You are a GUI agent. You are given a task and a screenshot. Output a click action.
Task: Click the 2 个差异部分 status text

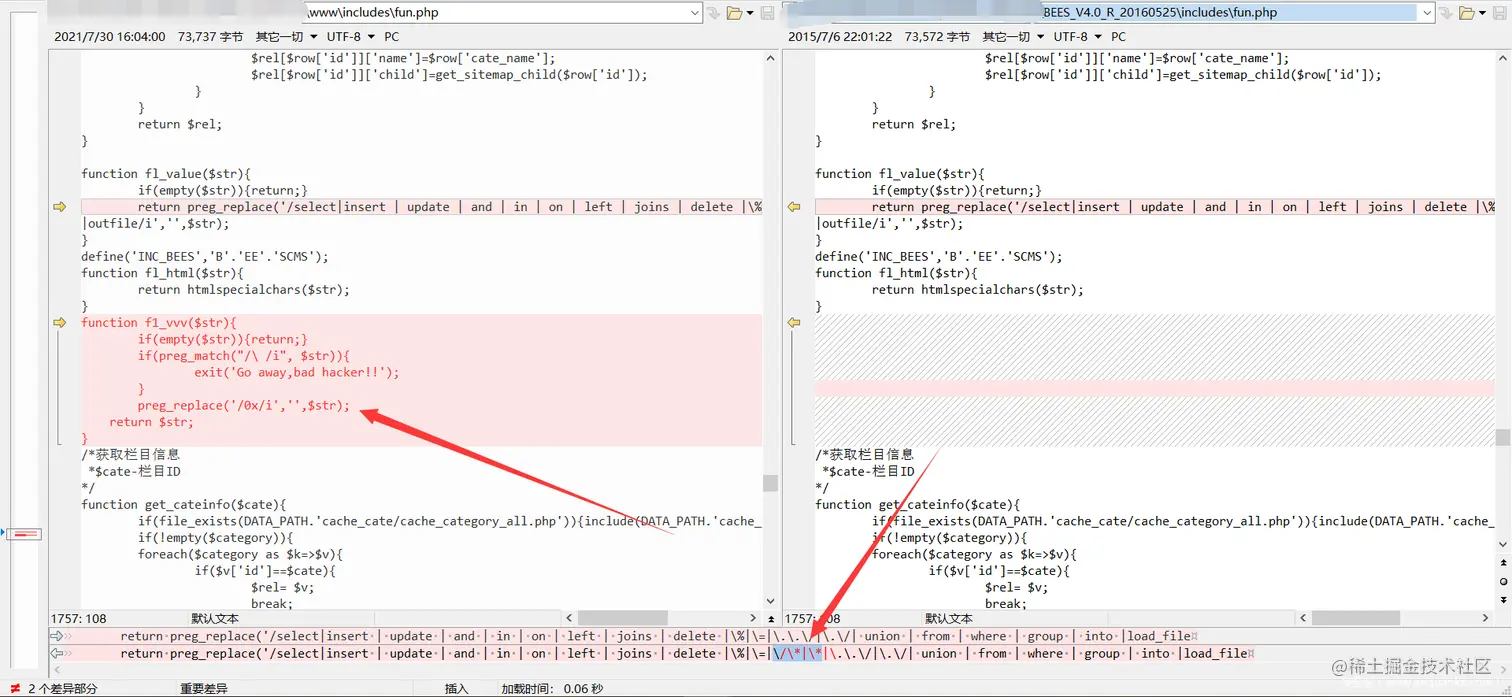[x=63, y=688]
